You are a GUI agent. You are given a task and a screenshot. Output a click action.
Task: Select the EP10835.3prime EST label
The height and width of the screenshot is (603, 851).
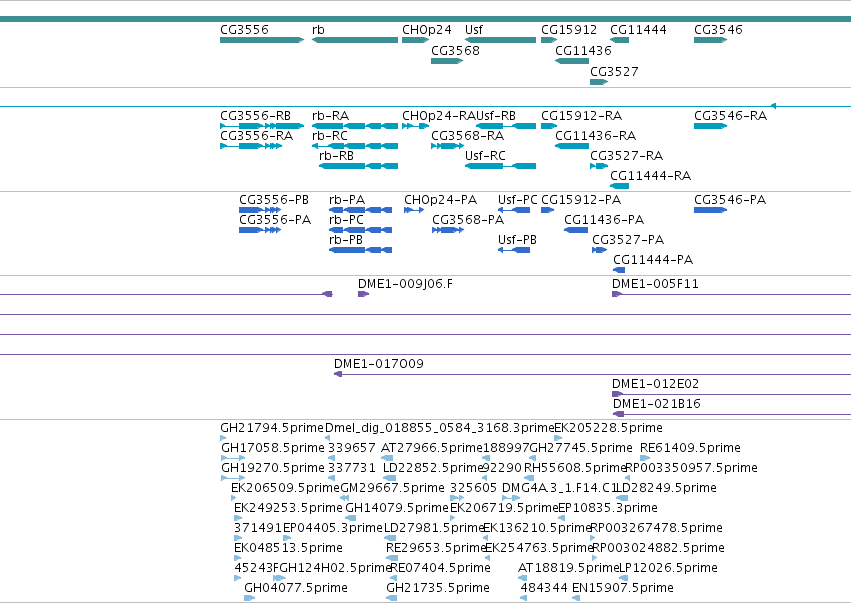pyautogui.click(x=608, y=509)
